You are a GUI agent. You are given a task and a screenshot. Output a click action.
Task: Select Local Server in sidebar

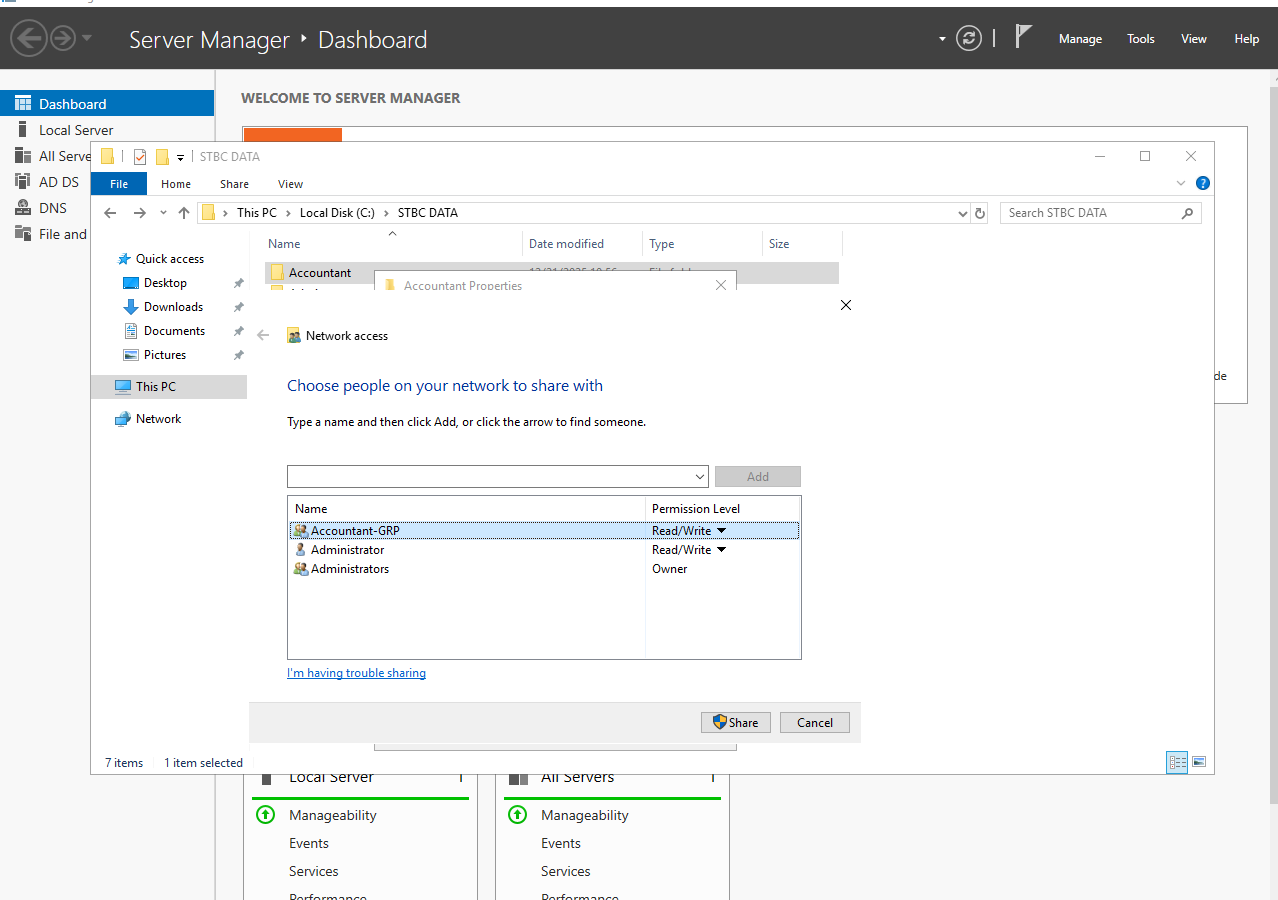(x=107, y=130)
